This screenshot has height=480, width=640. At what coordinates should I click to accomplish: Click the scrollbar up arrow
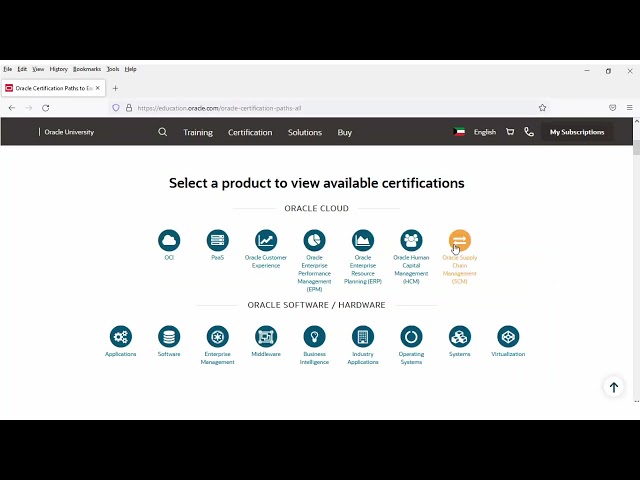click(636, 121)
